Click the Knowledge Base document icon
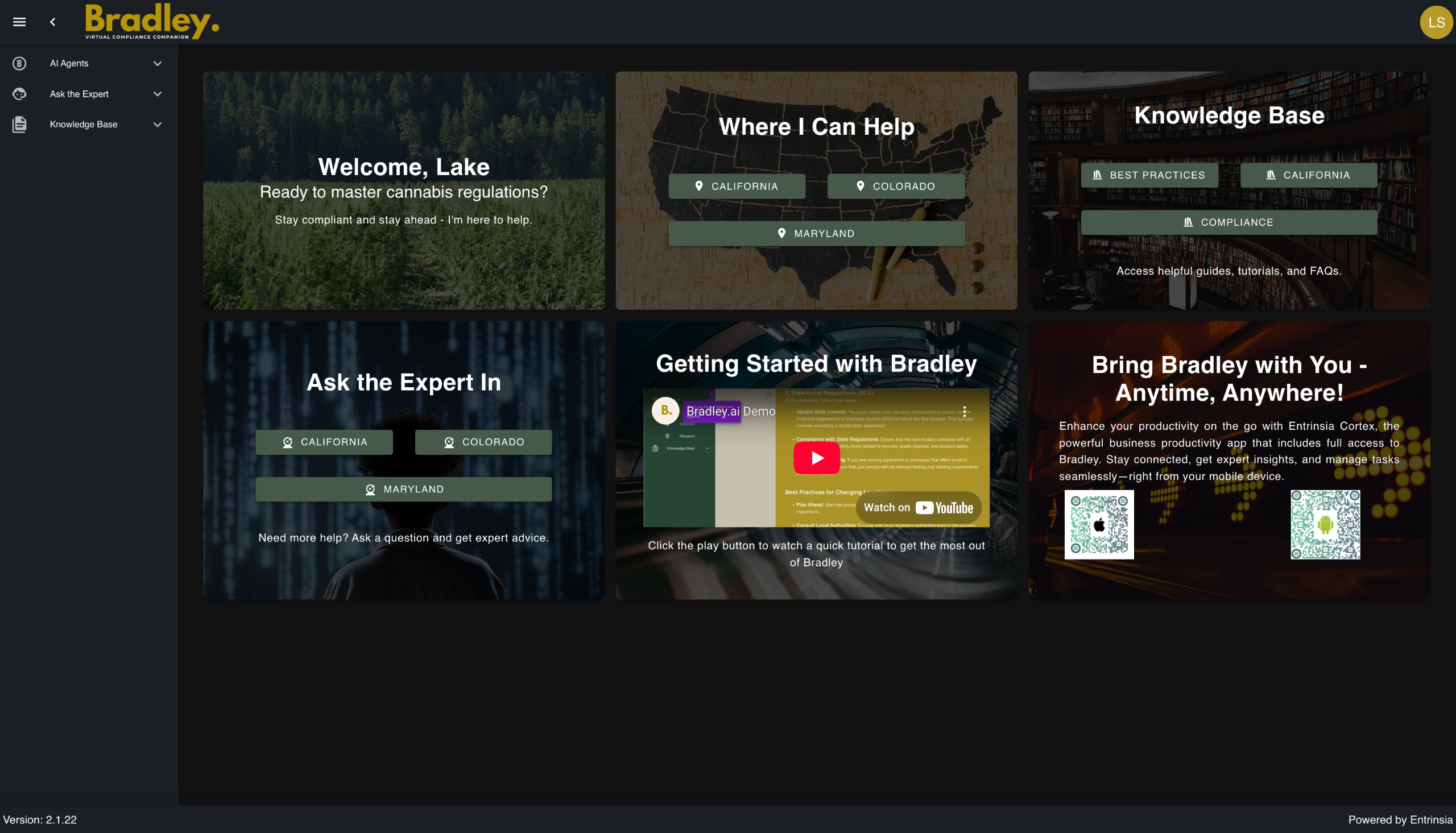The width and height of the screenshot is (1456, 833). (19, 124)
